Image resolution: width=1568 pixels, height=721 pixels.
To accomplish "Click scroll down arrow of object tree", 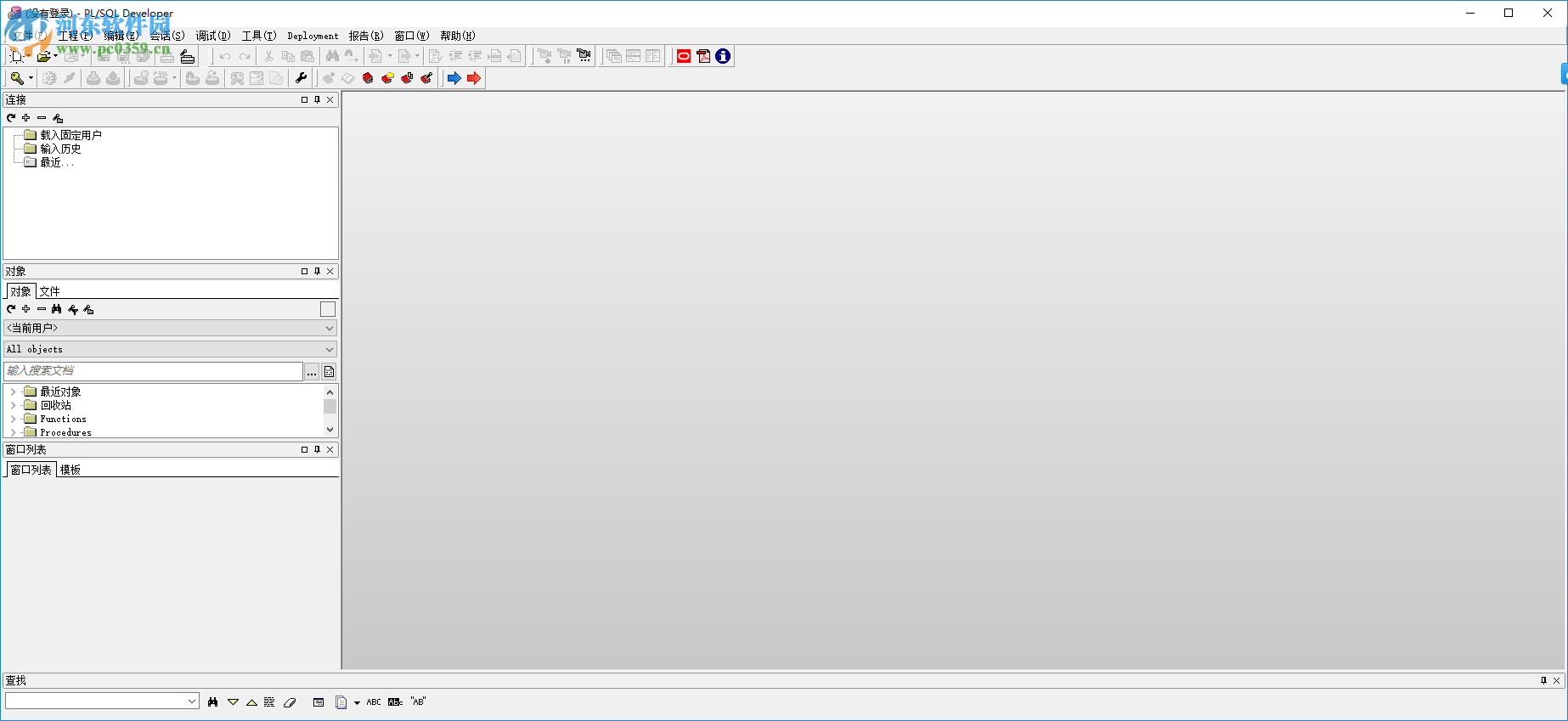I will (330, 430).
